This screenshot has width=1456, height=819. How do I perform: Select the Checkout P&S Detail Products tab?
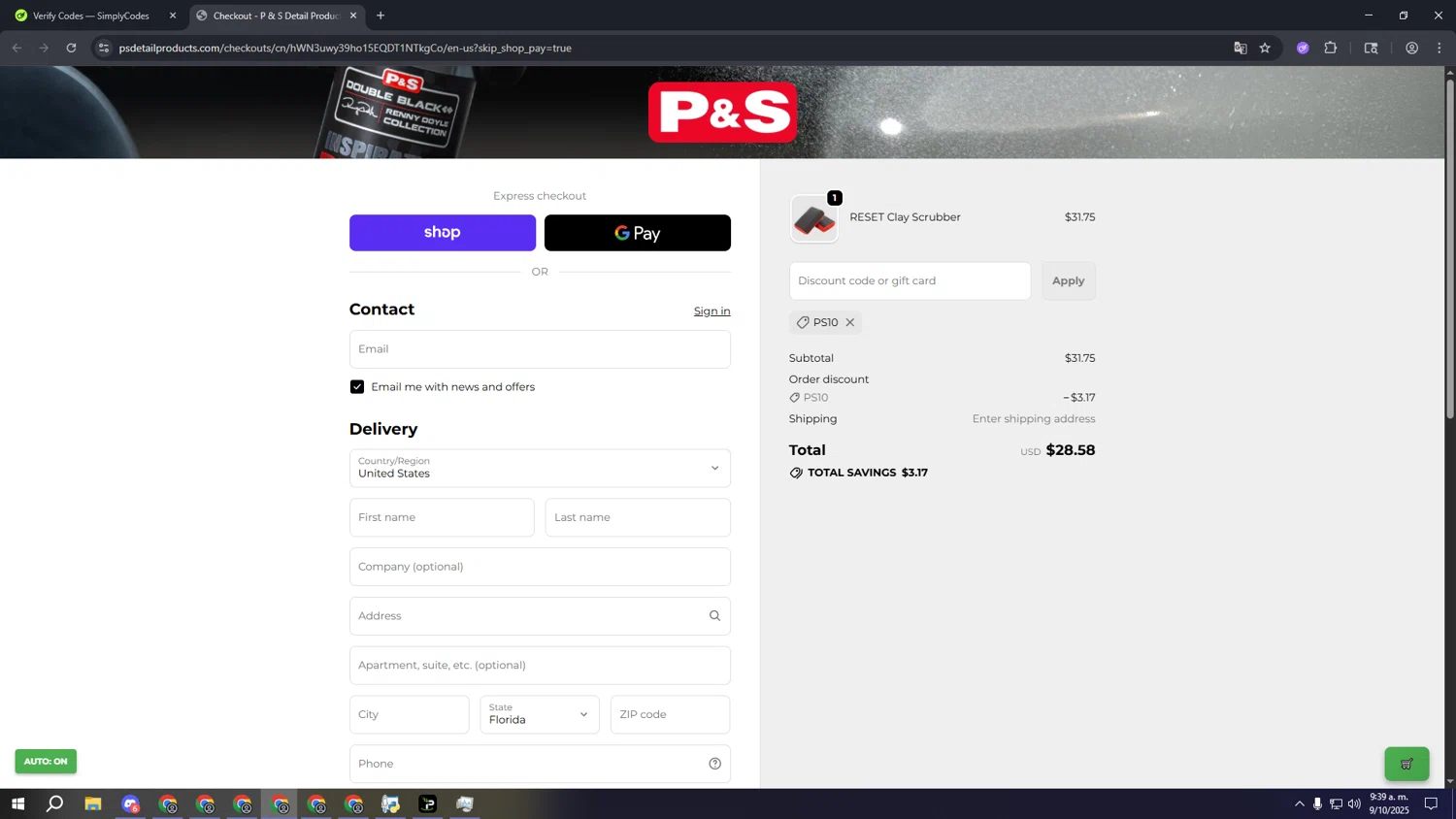click(276, 16)
